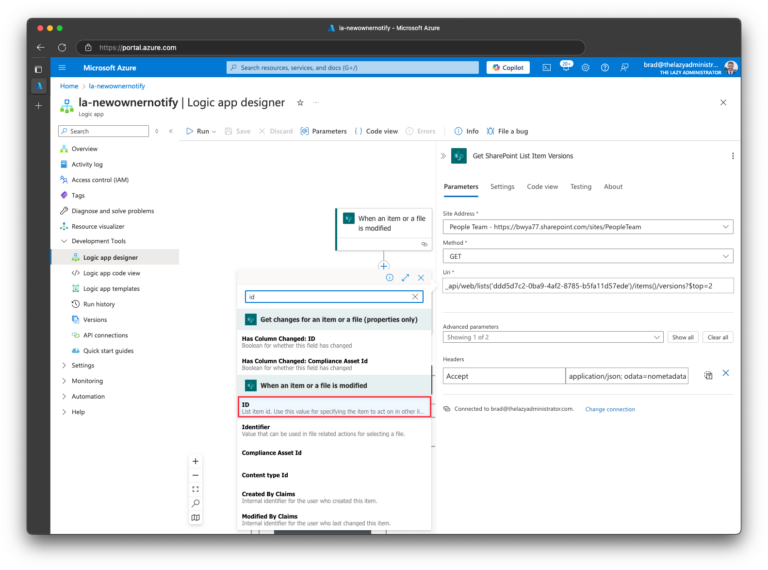Viewport: 768px width, 570px height.
Task: Switch to the Testing tab
Action: tap(580, 187)
